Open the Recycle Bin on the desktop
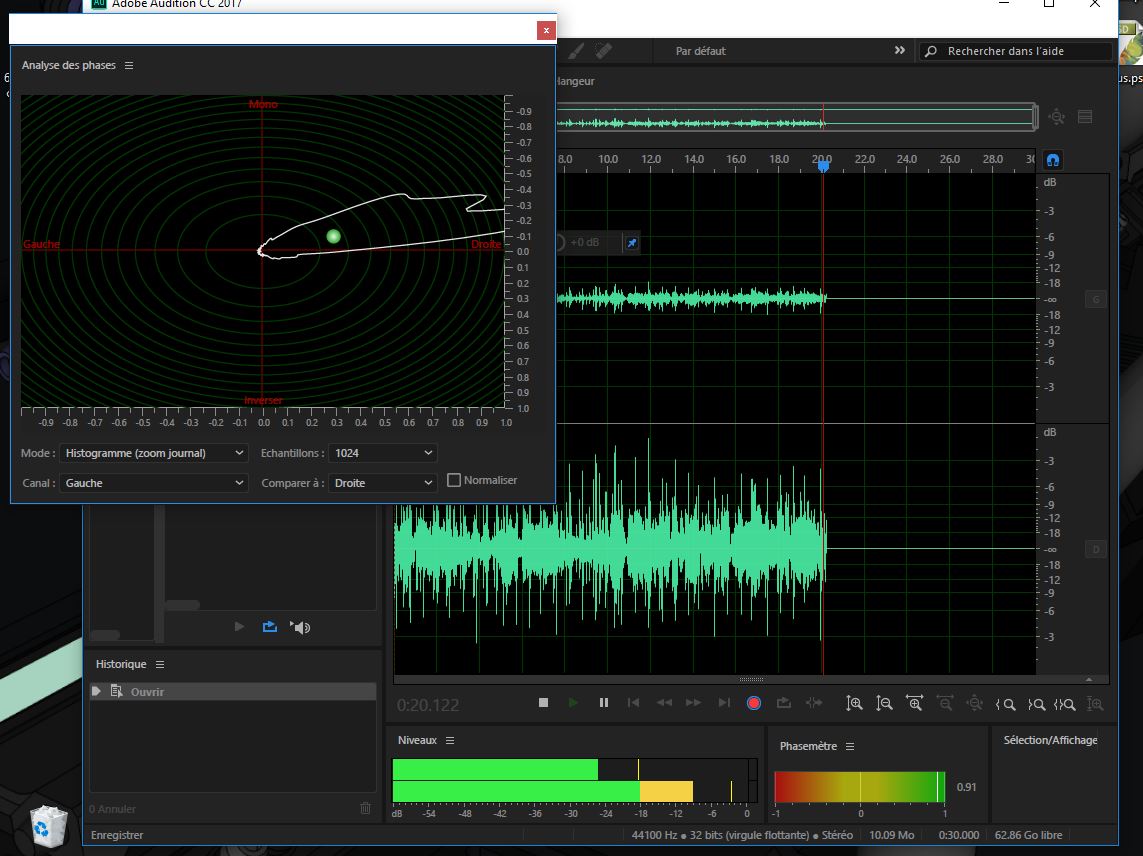This screenshot has height=856, width=1143. tap(46, 824)
